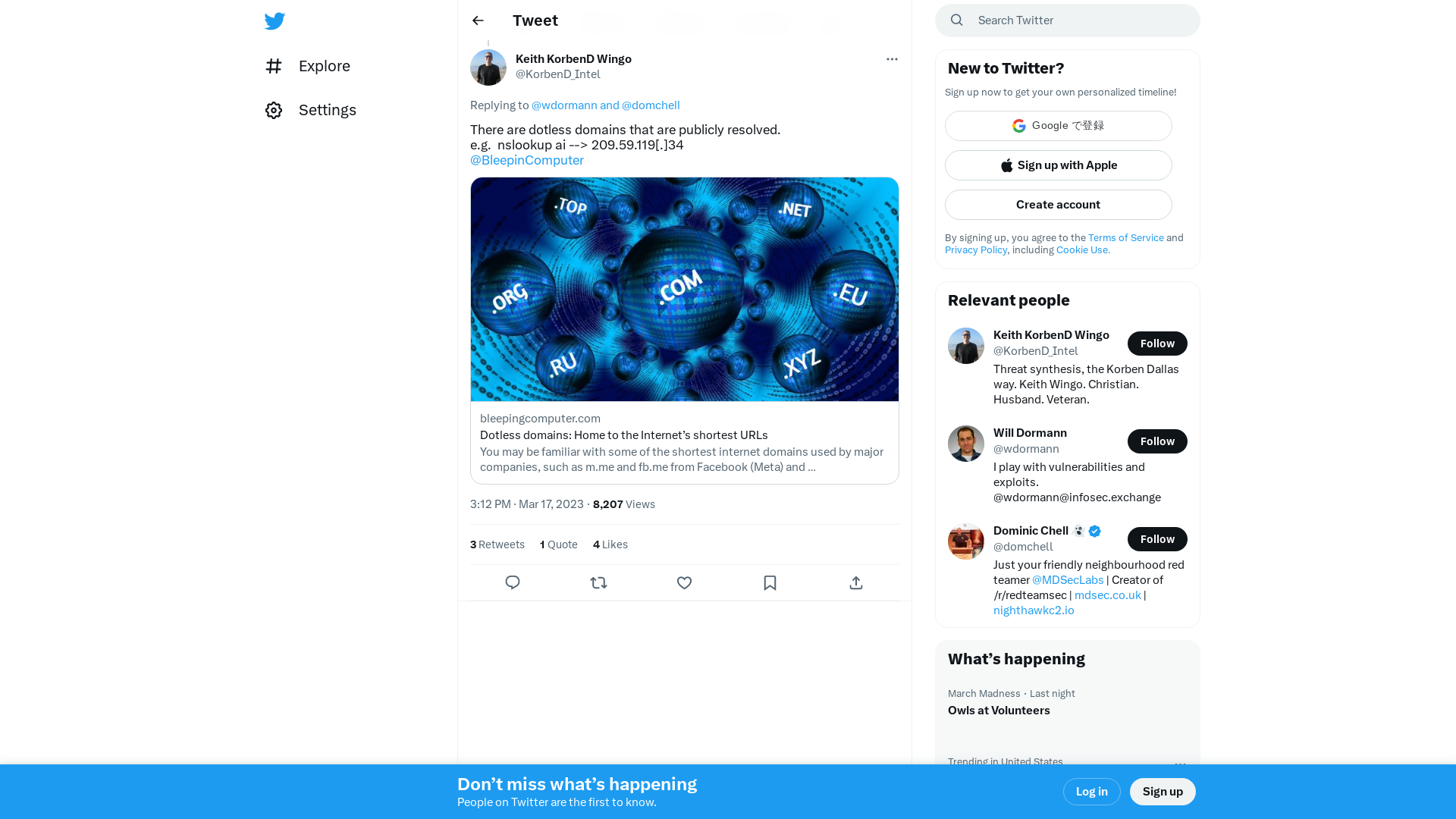Open the Explore section

324,66
